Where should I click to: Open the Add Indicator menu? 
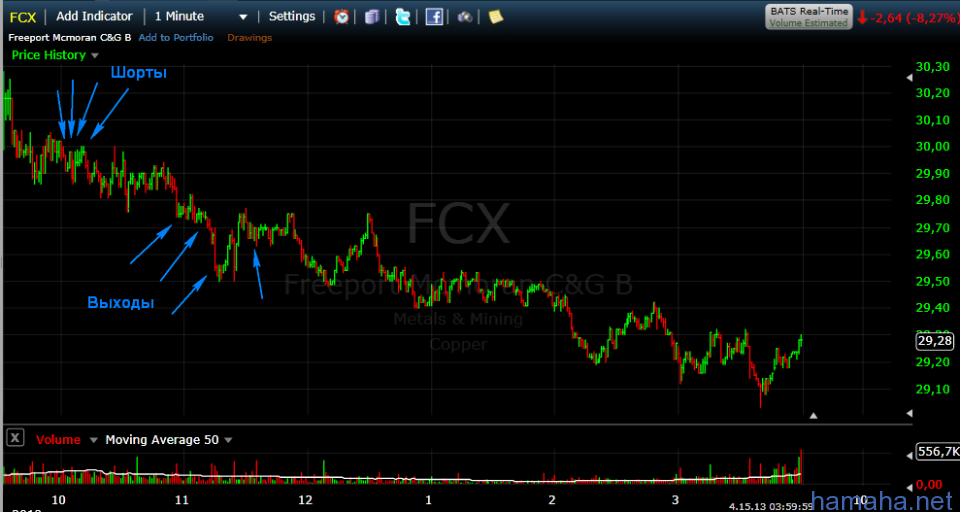coord(94,17)
